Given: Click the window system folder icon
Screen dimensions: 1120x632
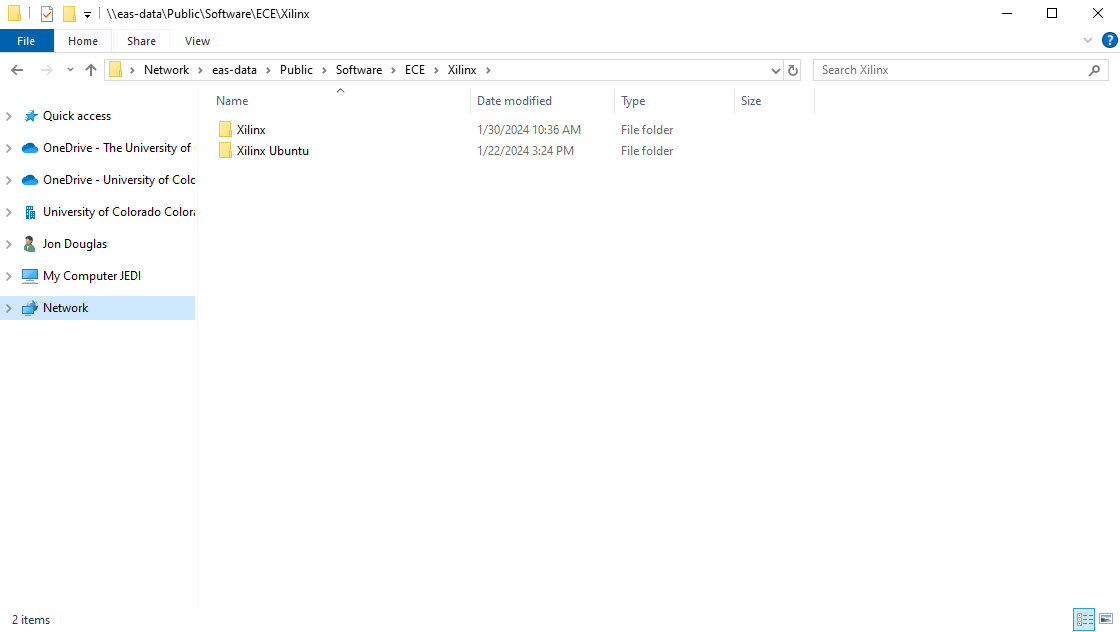Looking at the screenshot, I should pos(14,14).
